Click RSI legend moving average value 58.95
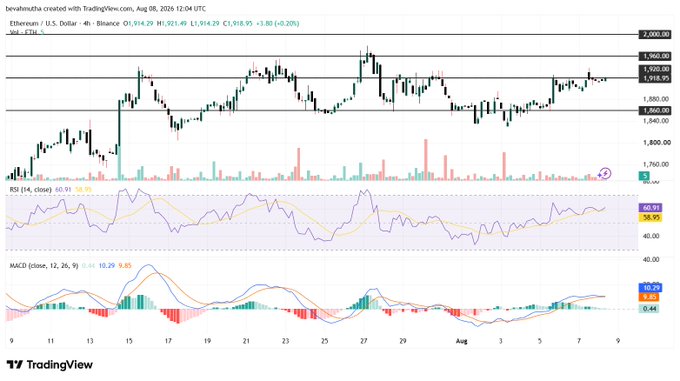 click(x=83, y=189)
